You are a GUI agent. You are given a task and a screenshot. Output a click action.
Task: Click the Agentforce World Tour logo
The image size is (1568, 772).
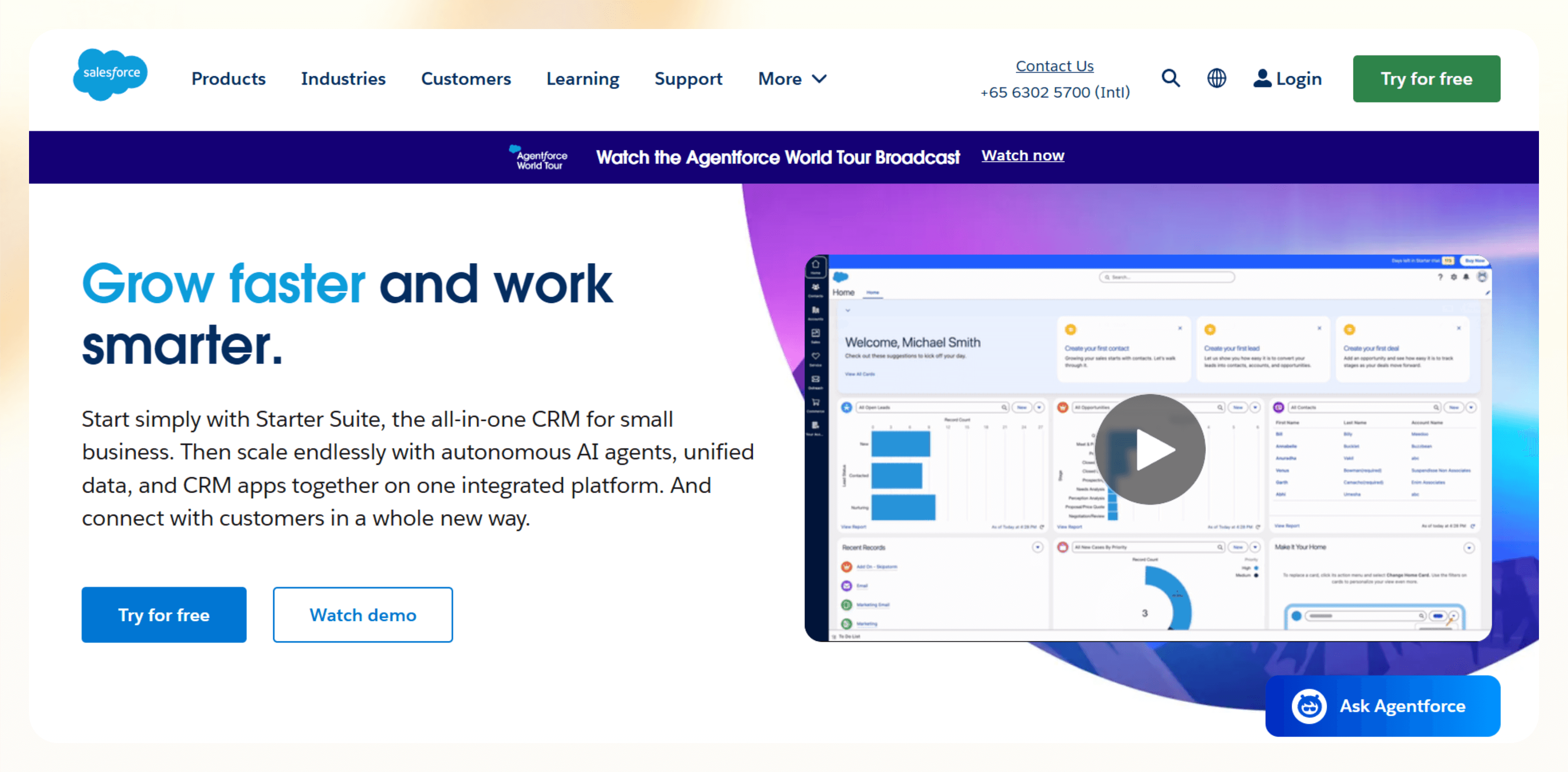click(x=538, y=157)
